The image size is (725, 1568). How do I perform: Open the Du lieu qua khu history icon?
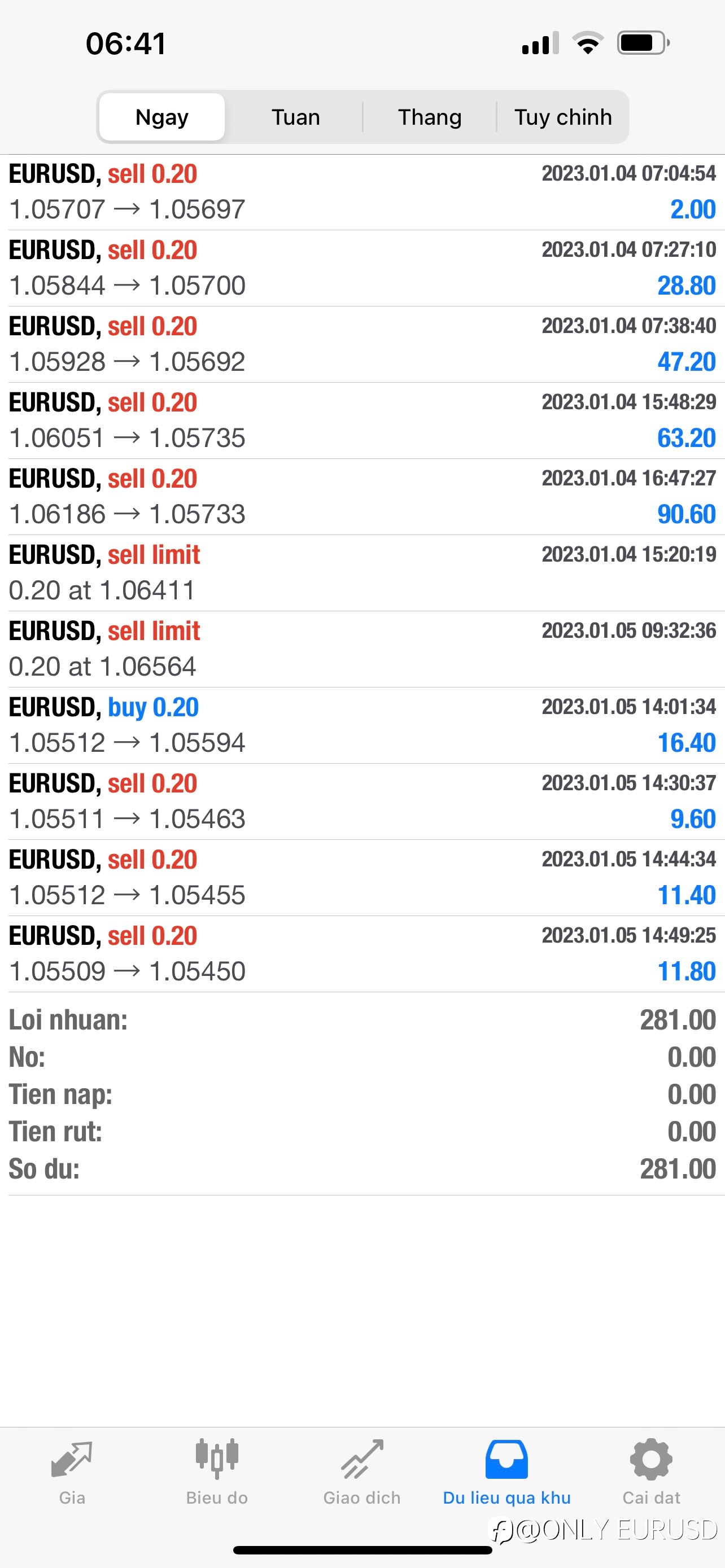click(506, 1459)
